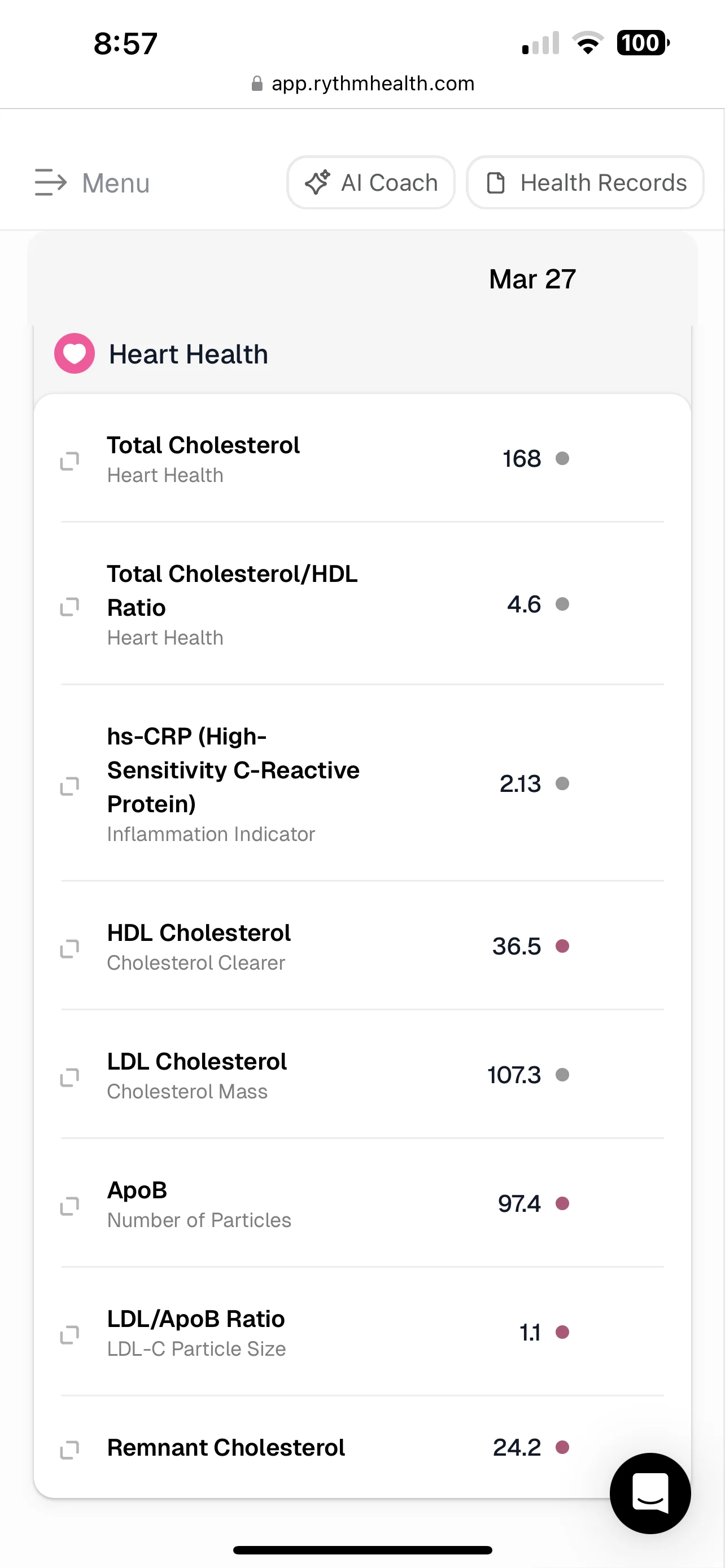Viewport: 725px width, 1568px height.
Task: Tap the expand icon beside LDL/ApoB Ratio
Action: pos(69,1334)
